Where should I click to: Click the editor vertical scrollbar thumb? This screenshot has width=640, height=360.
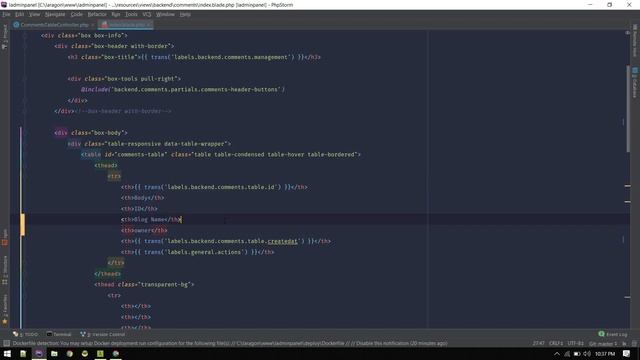(628, 109)
